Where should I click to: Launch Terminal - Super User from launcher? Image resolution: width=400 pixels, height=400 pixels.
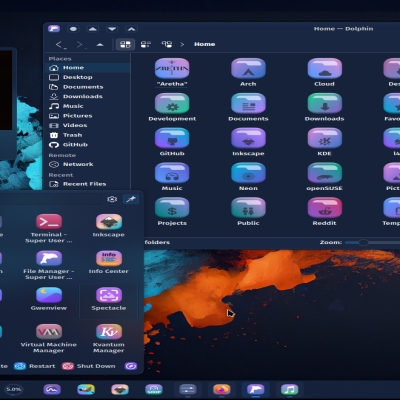(x=49, y=228)
